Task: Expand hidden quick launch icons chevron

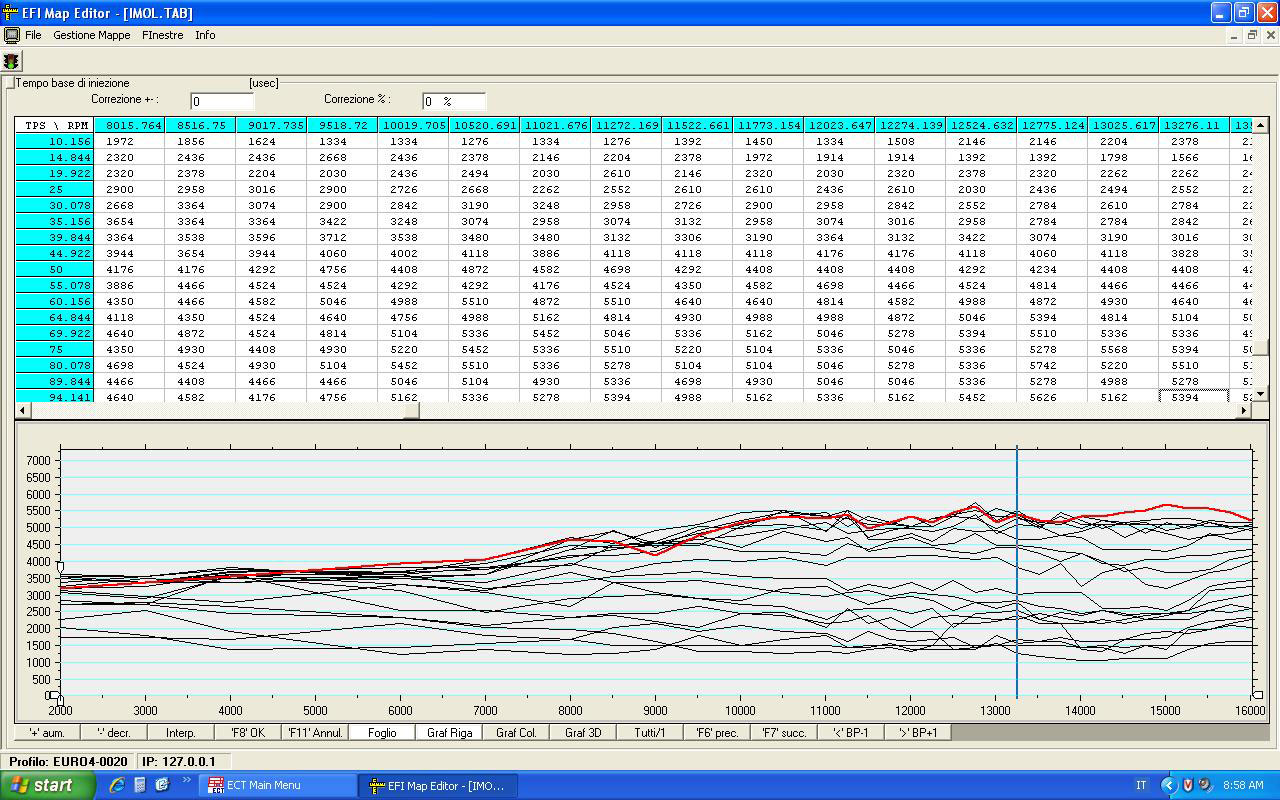Action: point(186,781)
